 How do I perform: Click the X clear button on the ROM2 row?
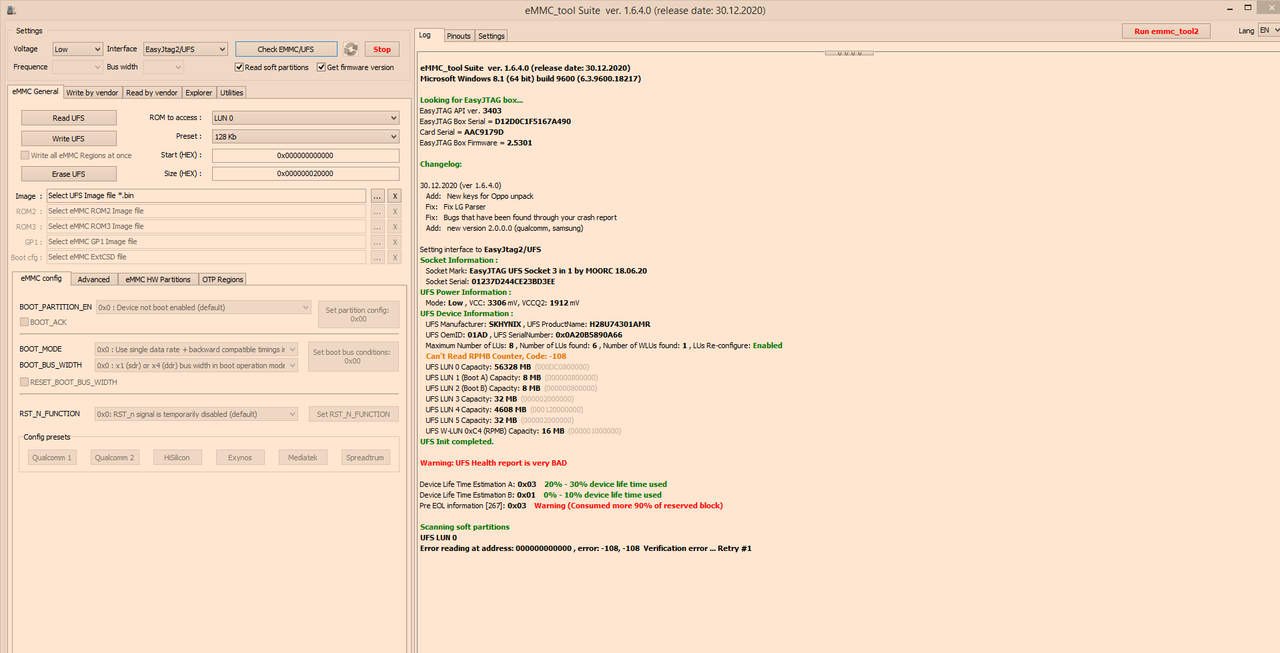[394, 211]
